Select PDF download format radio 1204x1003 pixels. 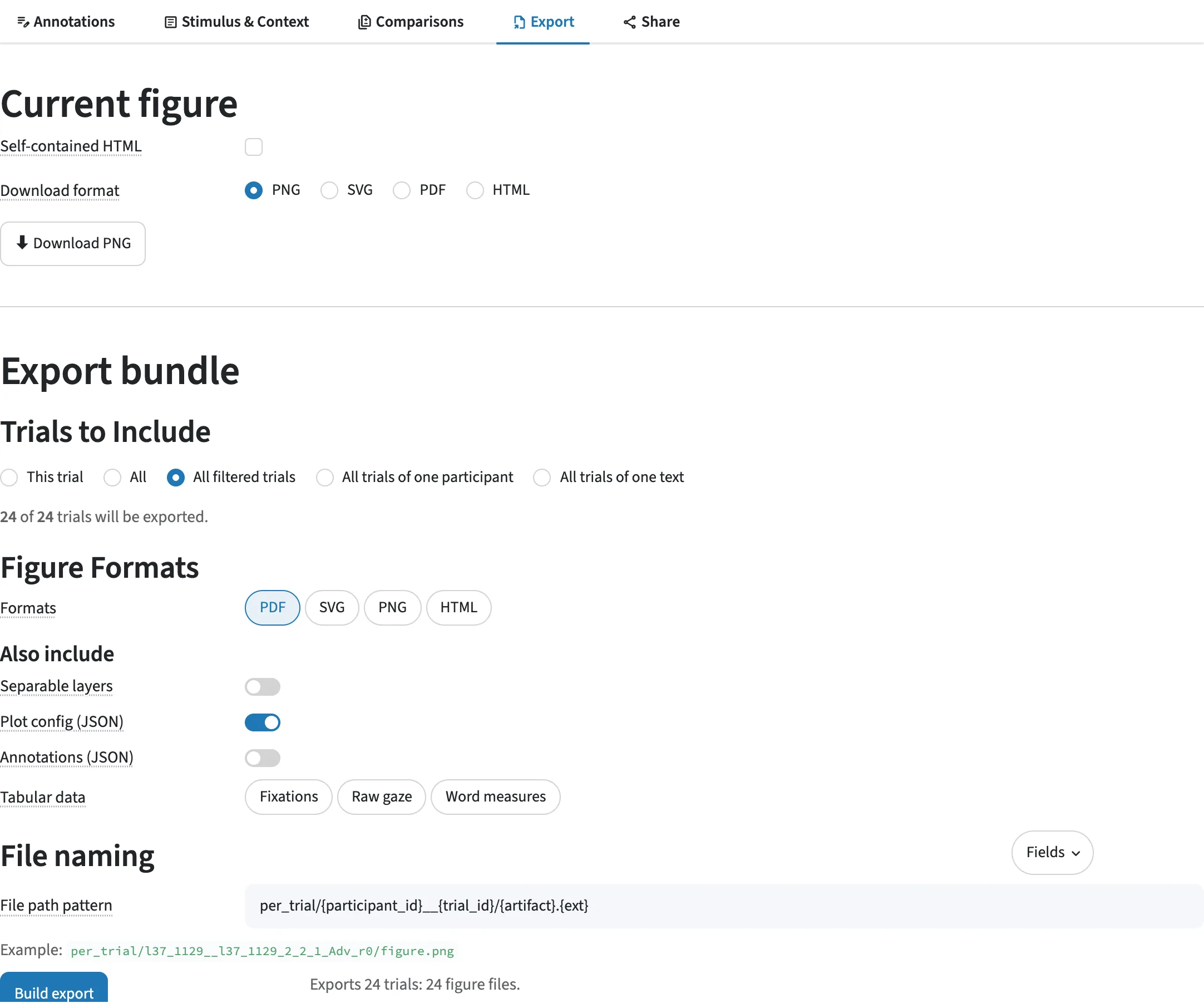[x=401, y=190]
